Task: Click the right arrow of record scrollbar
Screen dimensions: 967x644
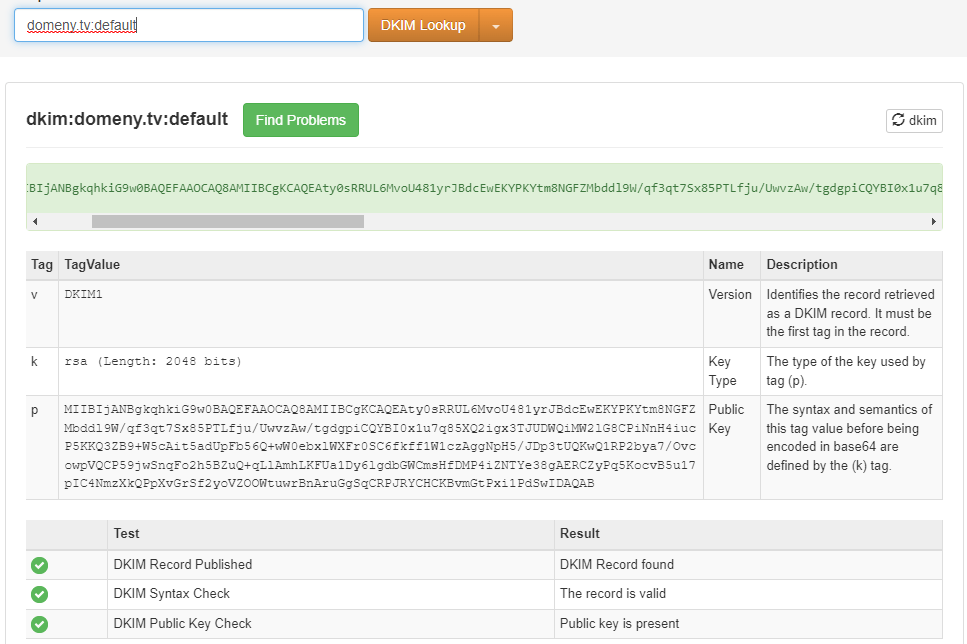Action: click(x=934, y=221)
